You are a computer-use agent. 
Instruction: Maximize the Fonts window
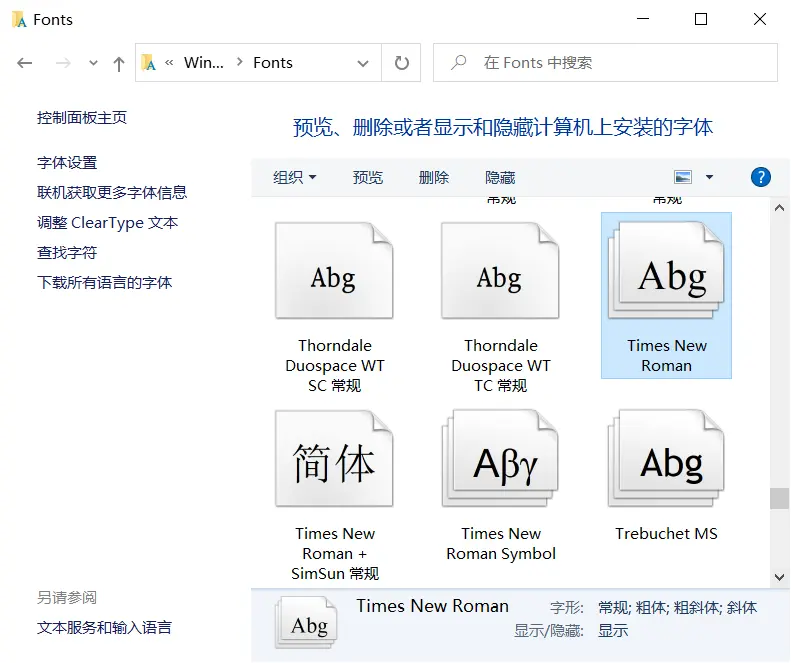pyautogui.click(x=701, y=19)
